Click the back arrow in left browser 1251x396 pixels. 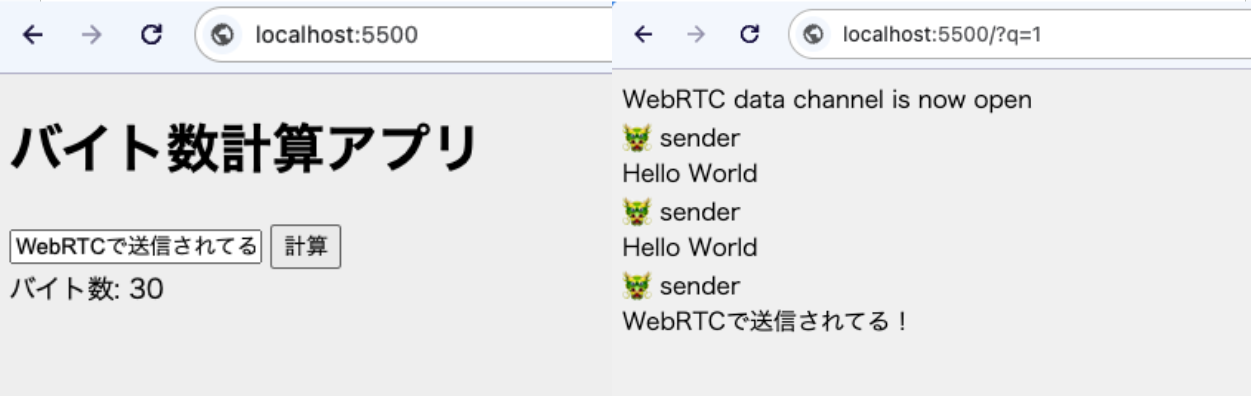coord(33,35)
